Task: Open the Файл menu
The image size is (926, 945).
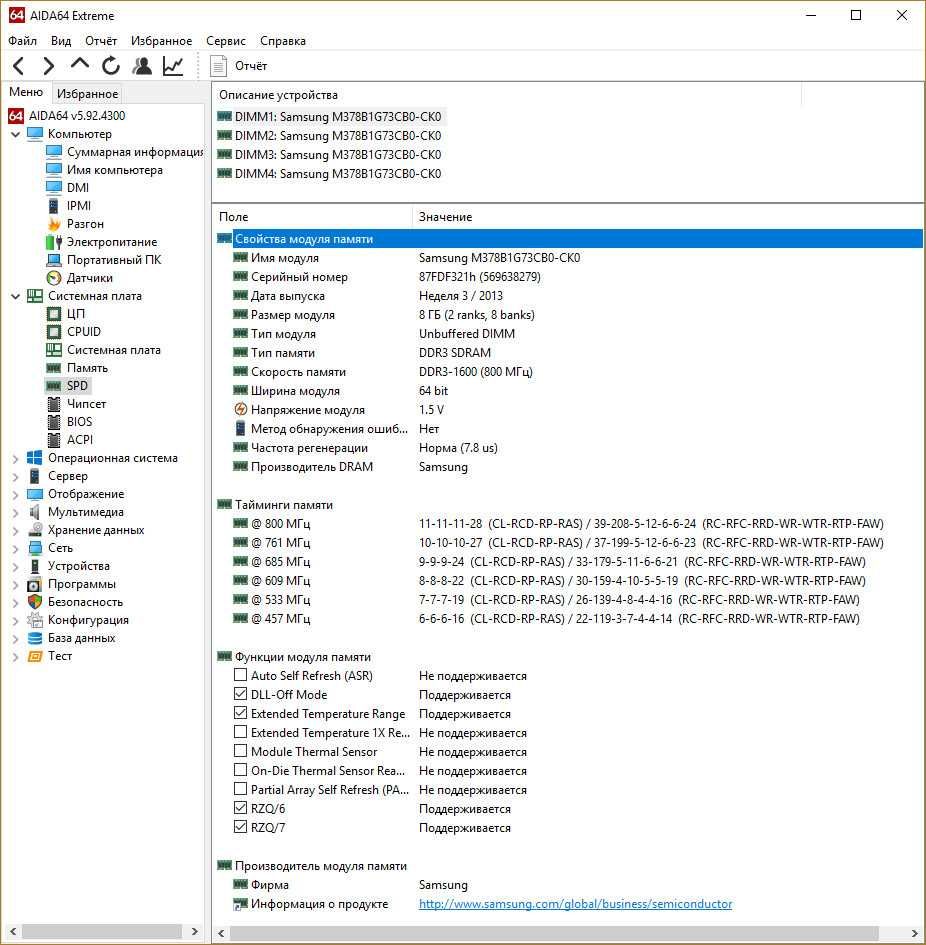Action: (22, 41)
